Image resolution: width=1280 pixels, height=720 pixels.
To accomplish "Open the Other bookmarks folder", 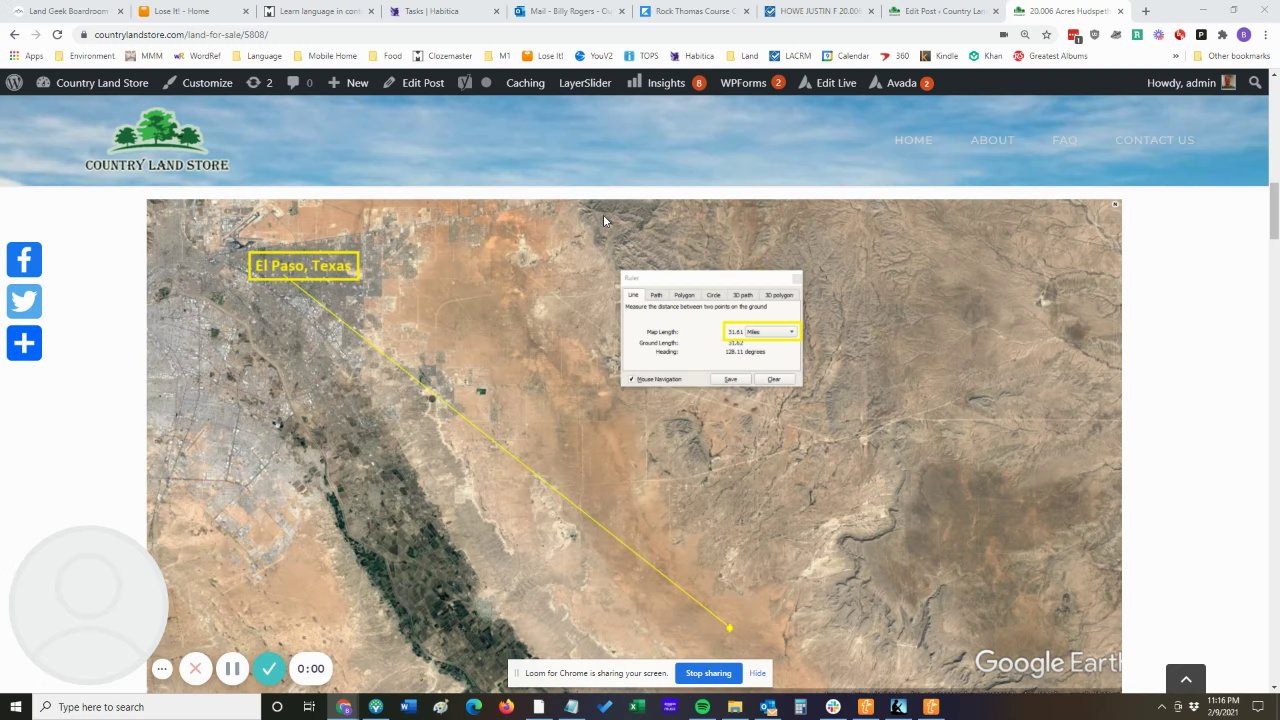I will point(1231,56).
